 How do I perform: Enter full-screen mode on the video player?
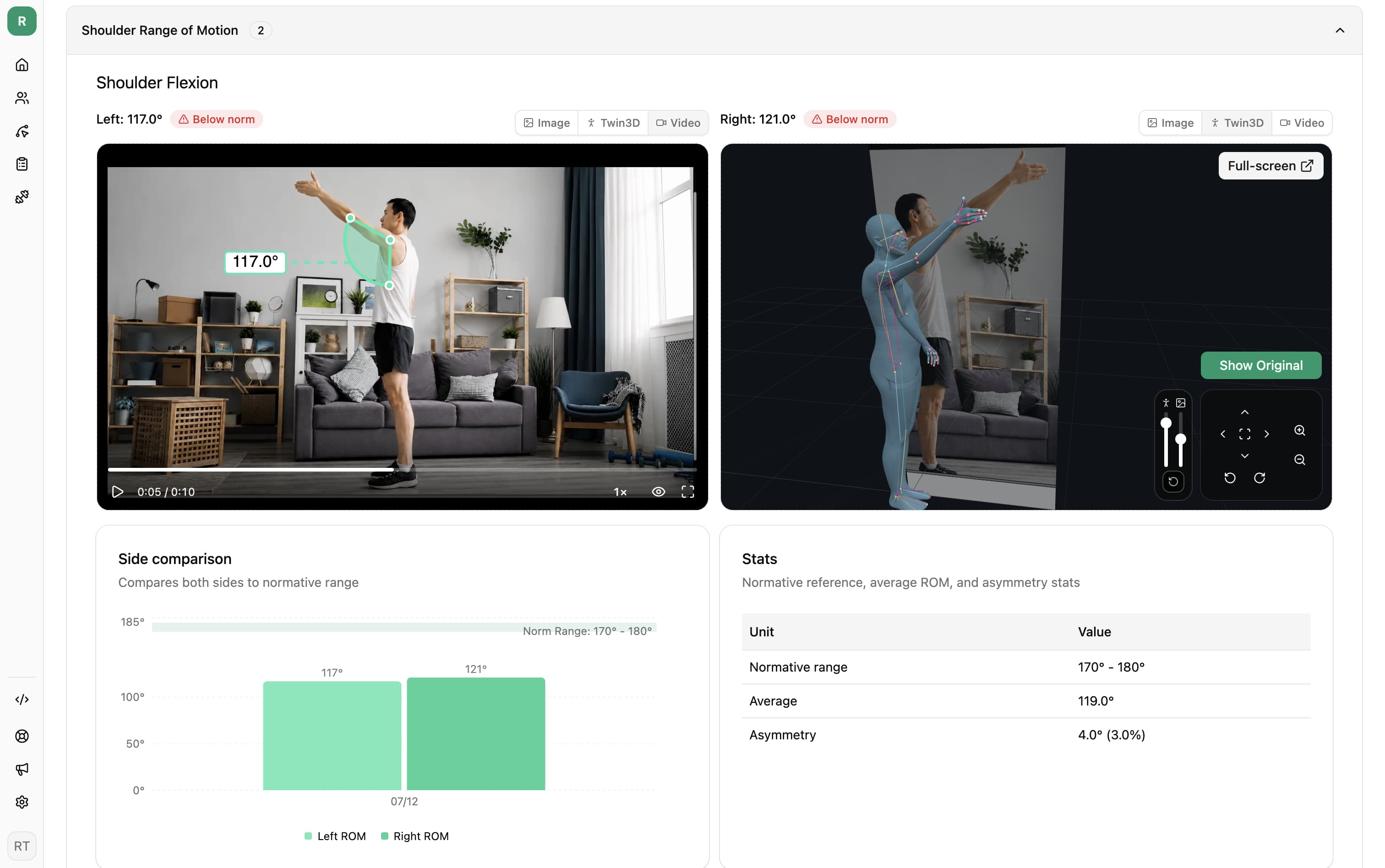[x=688, y=492]
